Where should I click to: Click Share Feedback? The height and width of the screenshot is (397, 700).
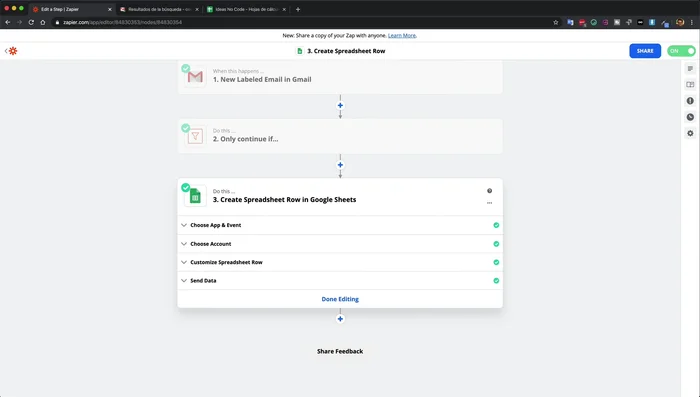pos(340,351)
